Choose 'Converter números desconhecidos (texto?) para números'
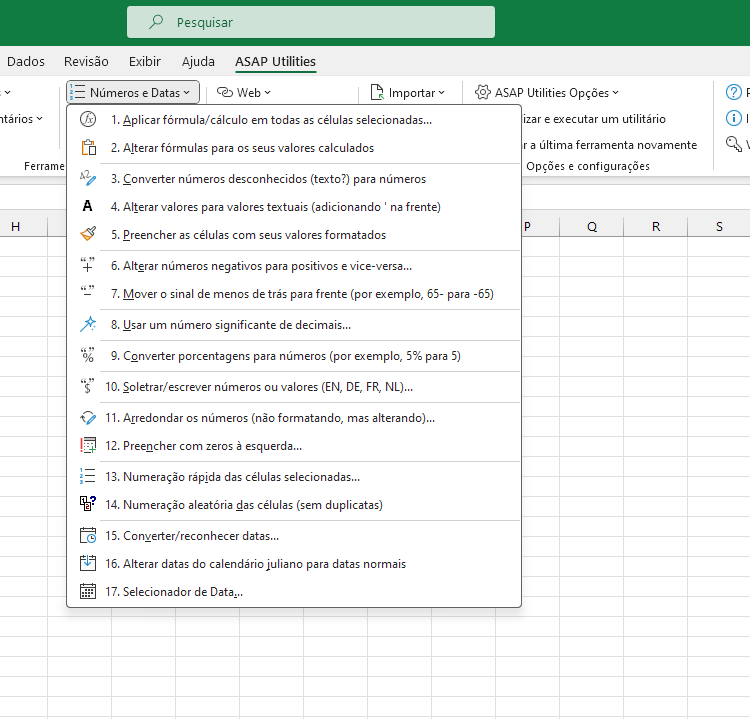 tap(294, 178)
